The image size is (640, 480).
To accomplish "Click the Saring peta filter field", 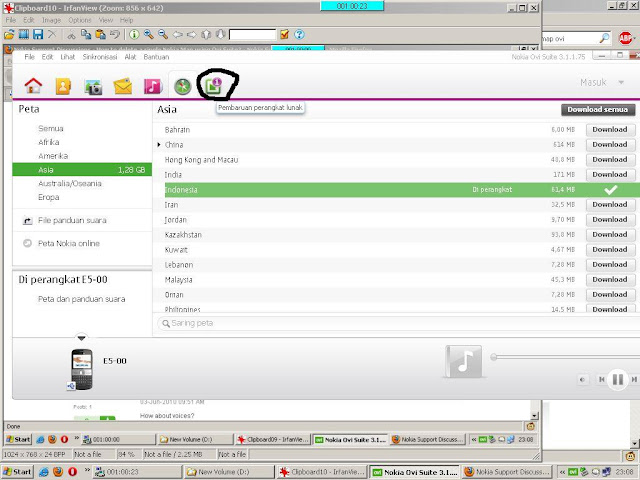I will (x=398, y=323).
